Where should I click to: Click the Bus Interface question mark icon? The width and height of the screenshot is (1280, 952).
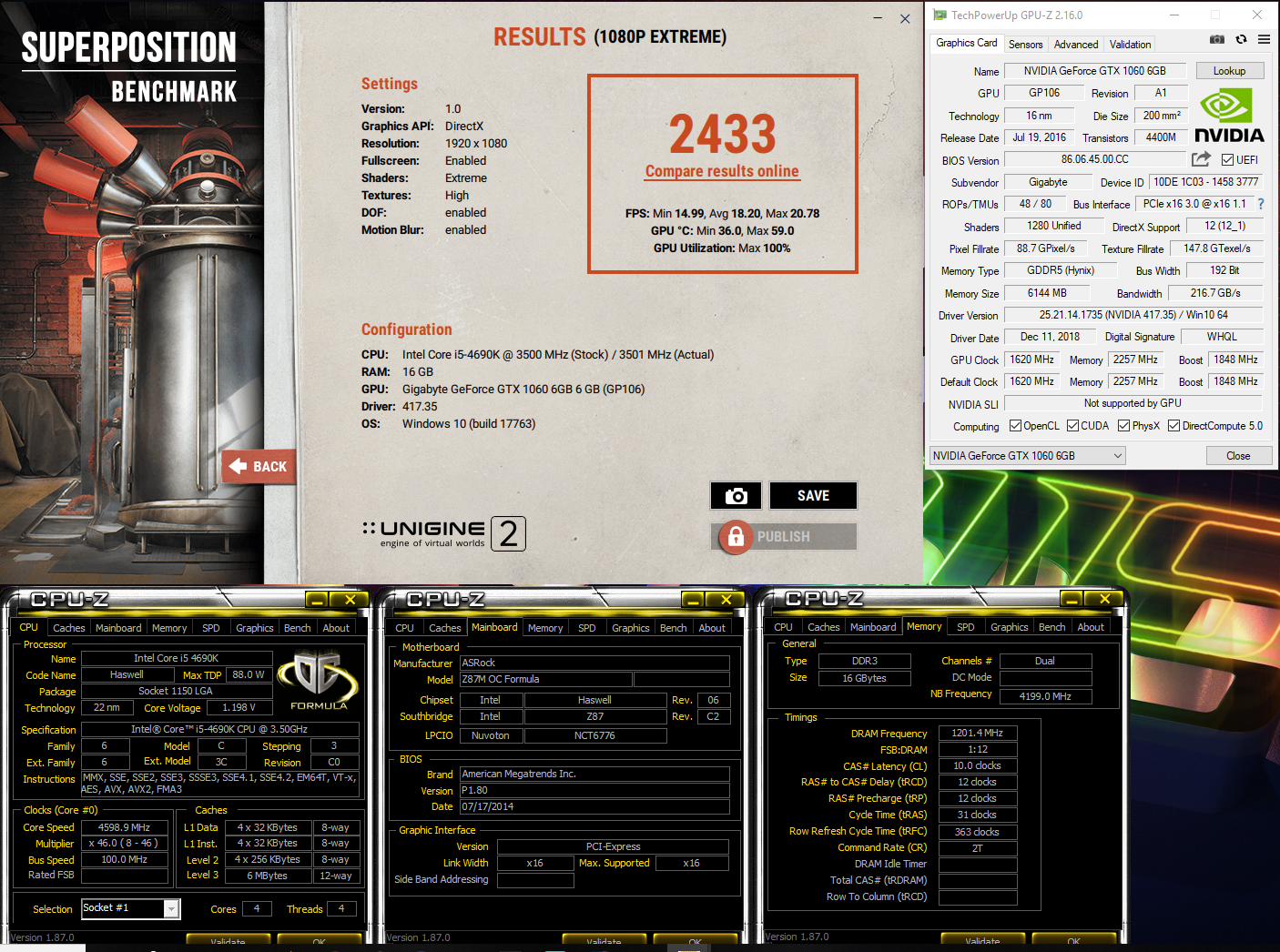pyautogui.click(x=1261, y=204)
